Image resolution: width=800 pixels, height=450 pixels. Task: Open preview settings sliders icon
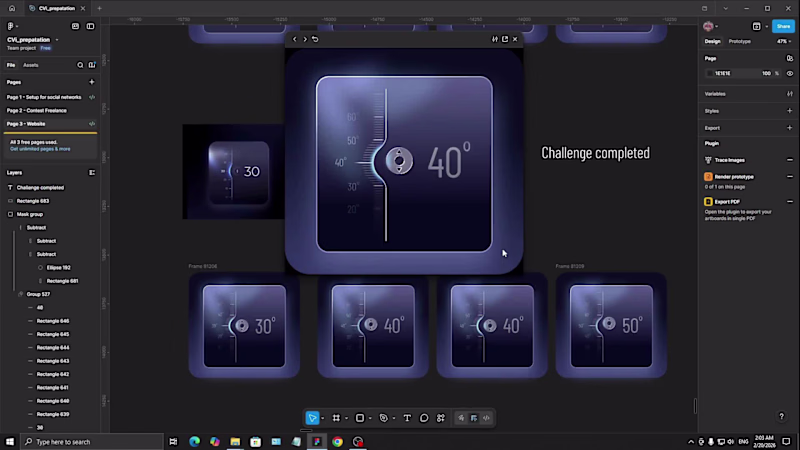click(x=494, y=39)
